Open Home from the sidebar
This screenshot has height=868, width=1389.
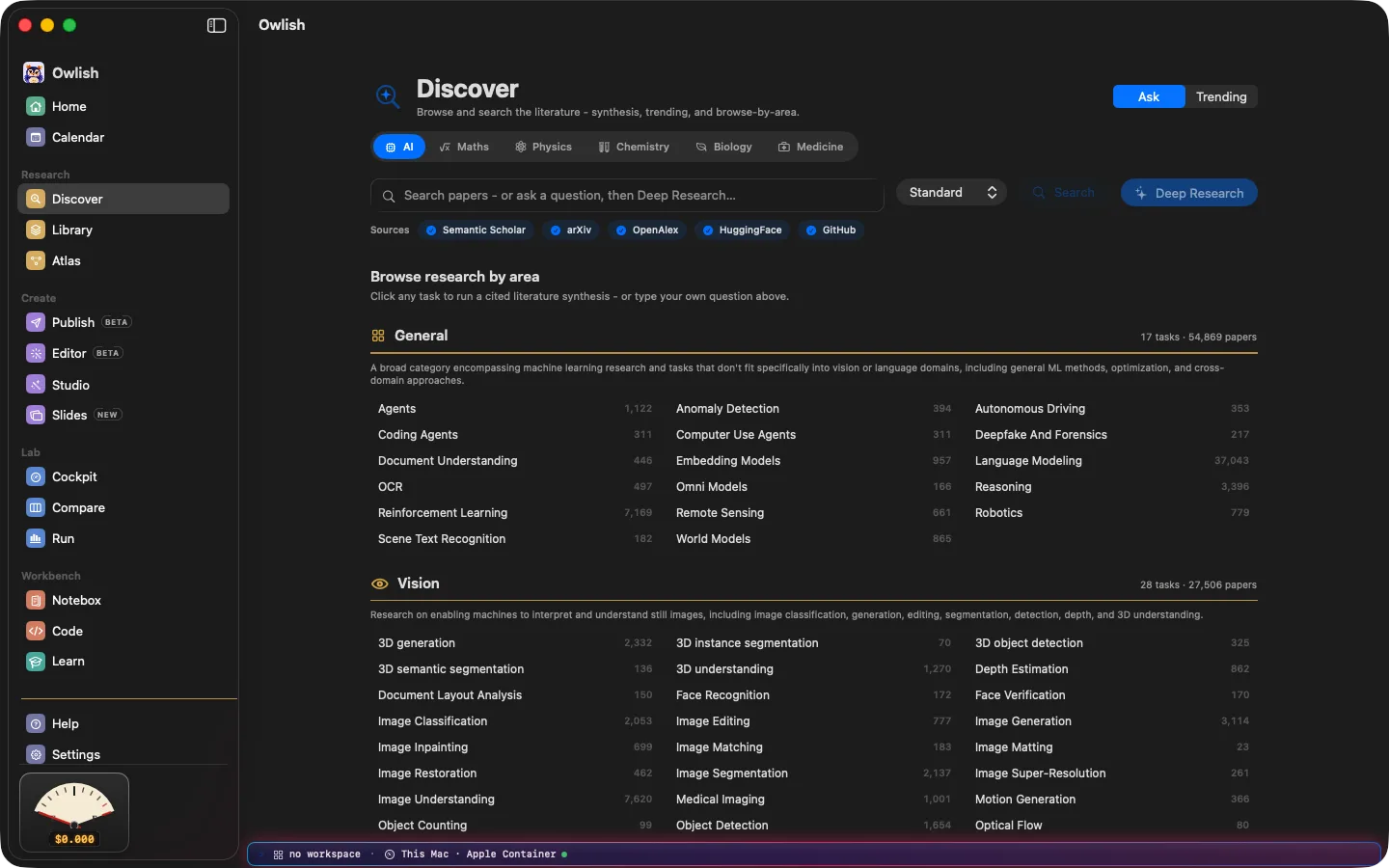pyautogui.click(x=123, y=106)
